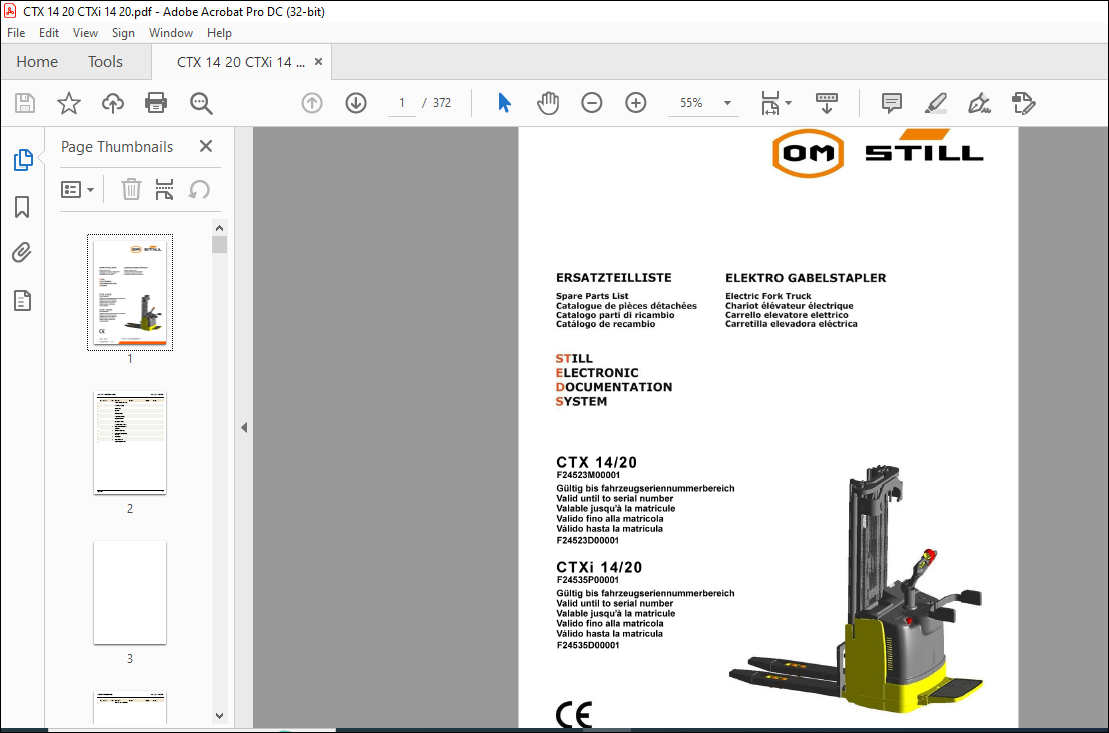Image resolution: width=1109 pixels, height=733 pixels.
Task: Select the CTX 14 20 CTXi document tab
Action: point(240,62)
